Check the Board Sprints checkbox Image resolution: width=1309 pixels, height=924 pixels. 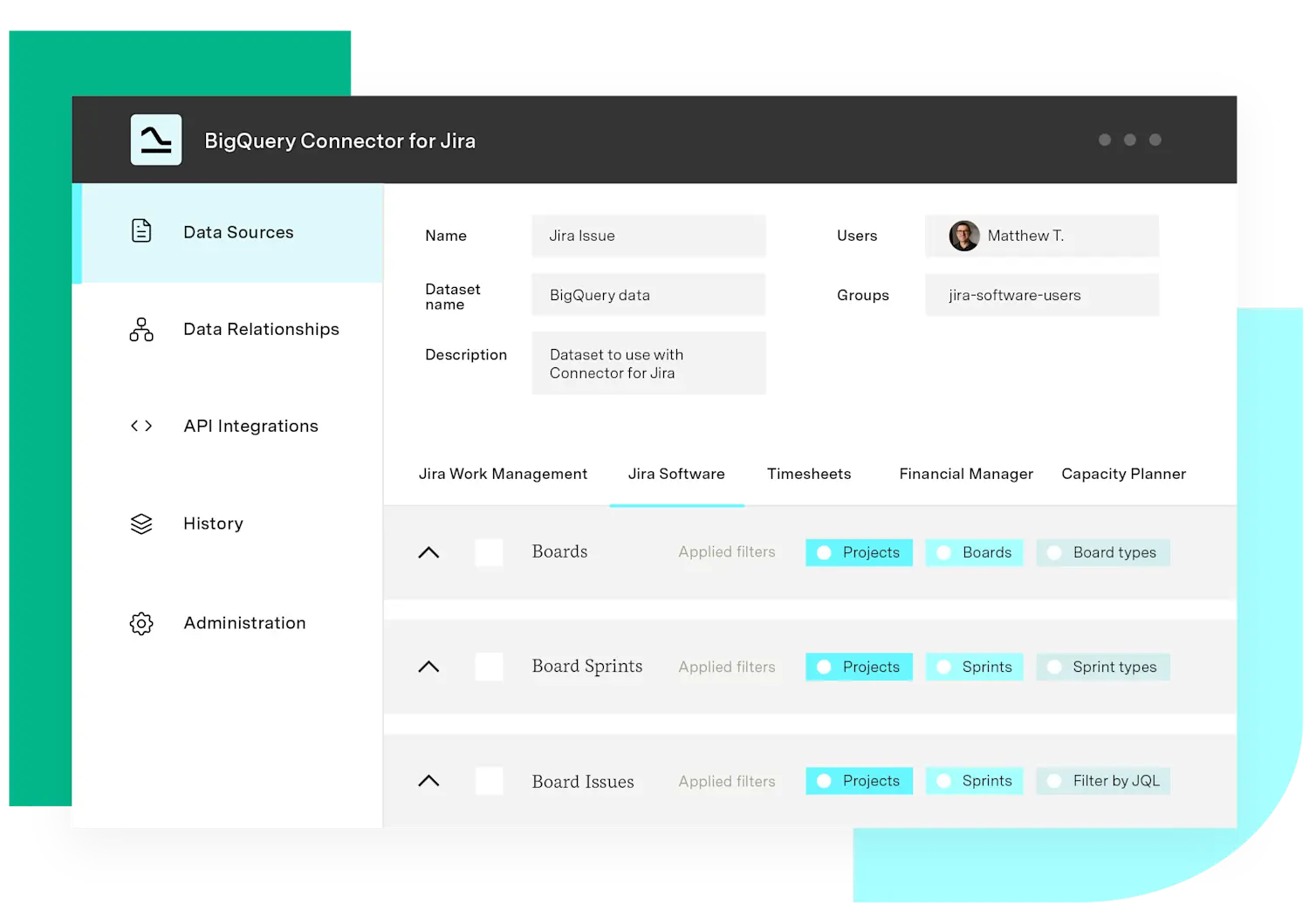[489, 667]
